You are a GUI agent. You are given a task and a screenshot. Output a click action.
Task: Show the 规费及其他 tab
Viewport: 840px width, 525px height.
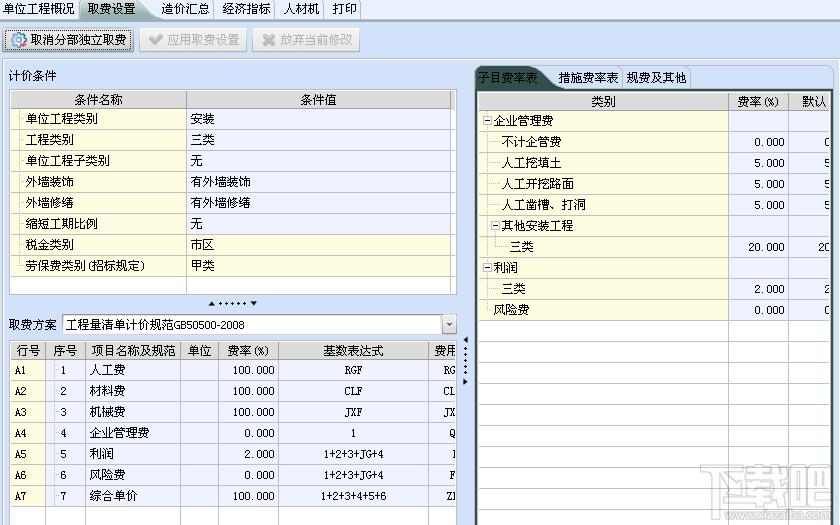tap(656, 77)
